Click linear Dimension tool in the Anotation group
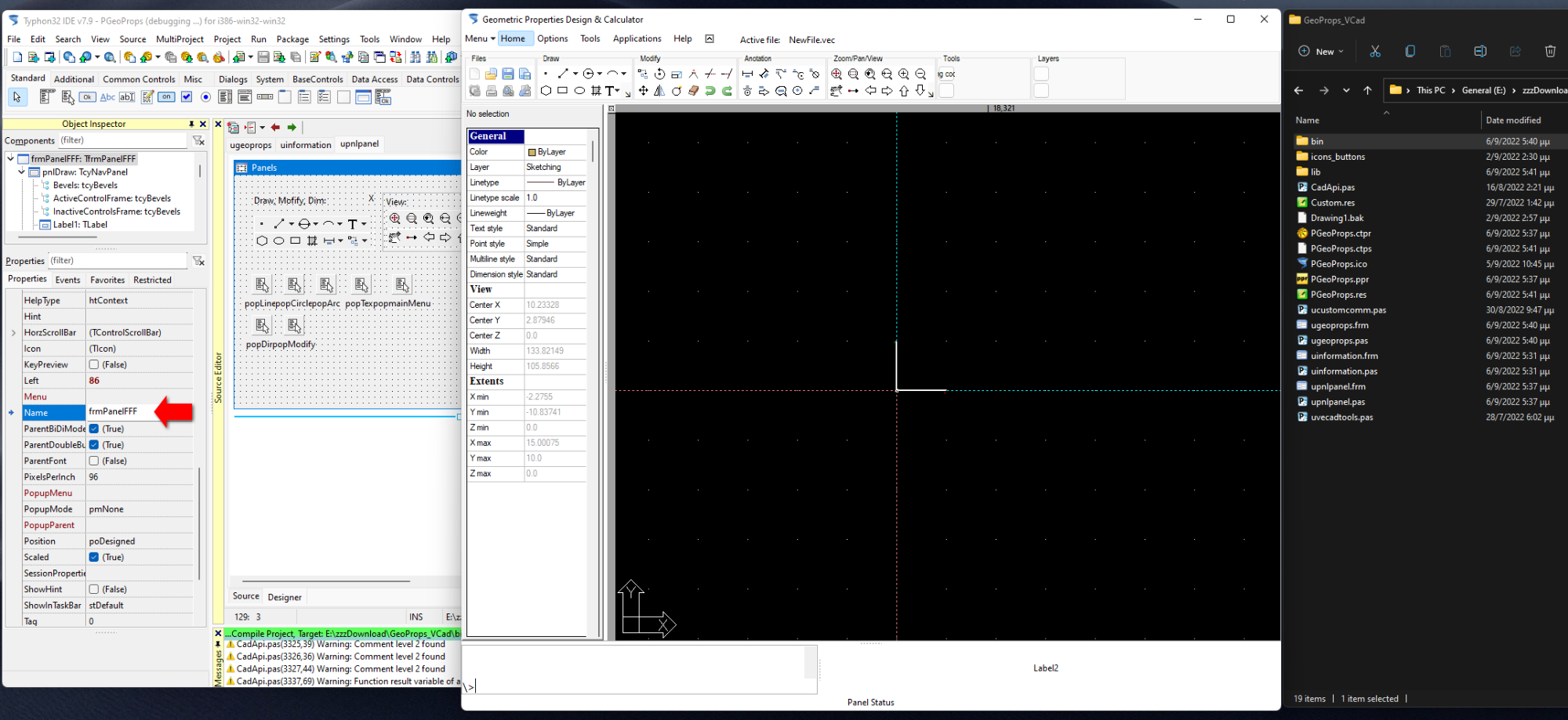The height and width of the screenshot is (720, 1568). [747, 74]
